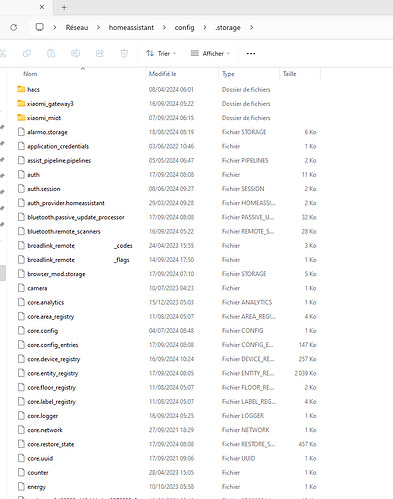
Task: Click date 27/09/2021 18:29 cell
Action: [171, 430]
